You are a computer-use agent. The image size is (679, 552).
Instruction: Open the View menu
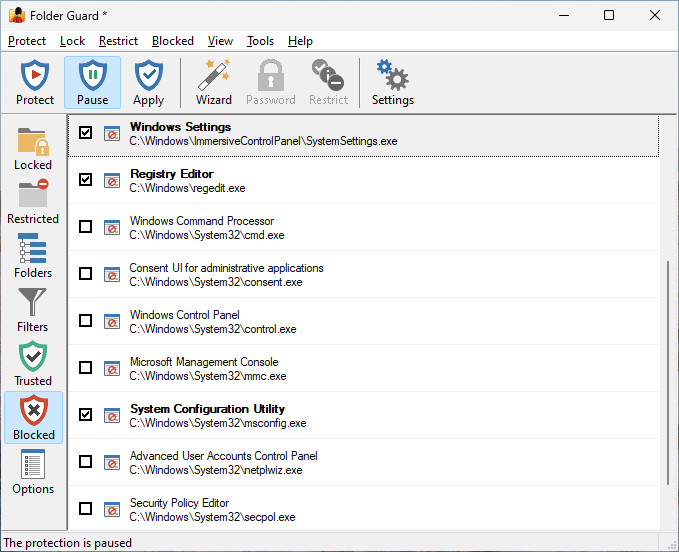[x=220, y=41]
